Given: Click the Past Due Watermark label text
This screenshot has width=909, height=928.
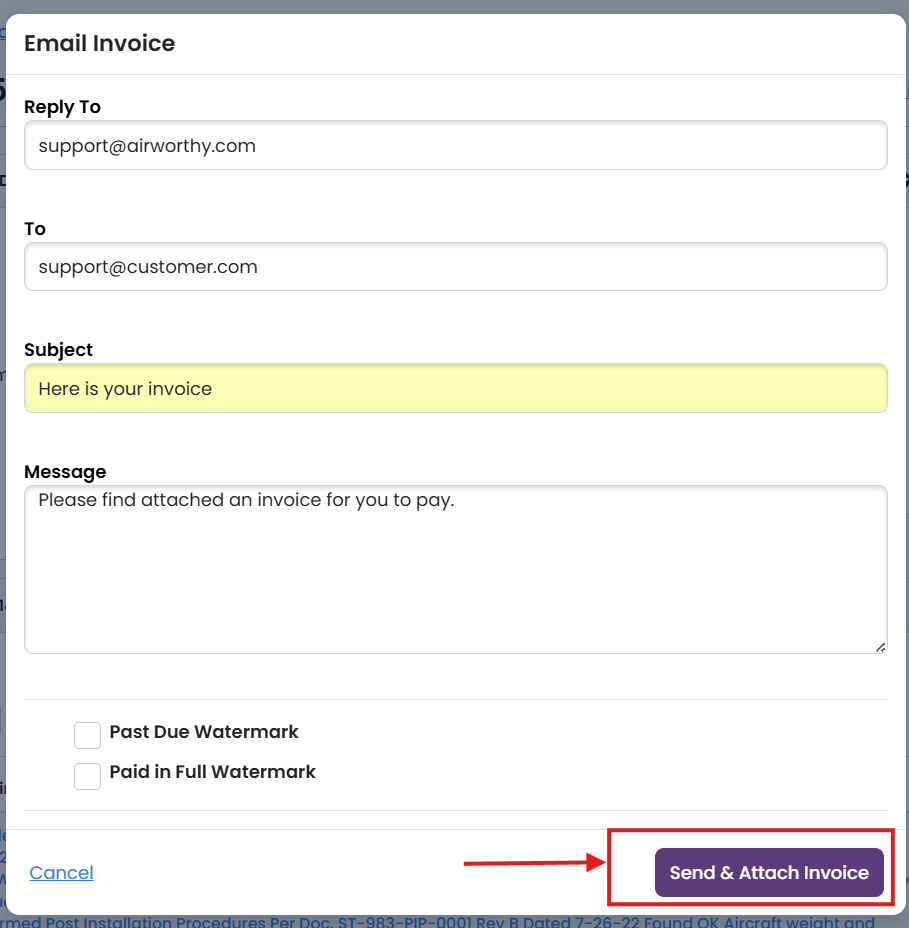Looking at the screenshot, I should (x=204, y=732).
